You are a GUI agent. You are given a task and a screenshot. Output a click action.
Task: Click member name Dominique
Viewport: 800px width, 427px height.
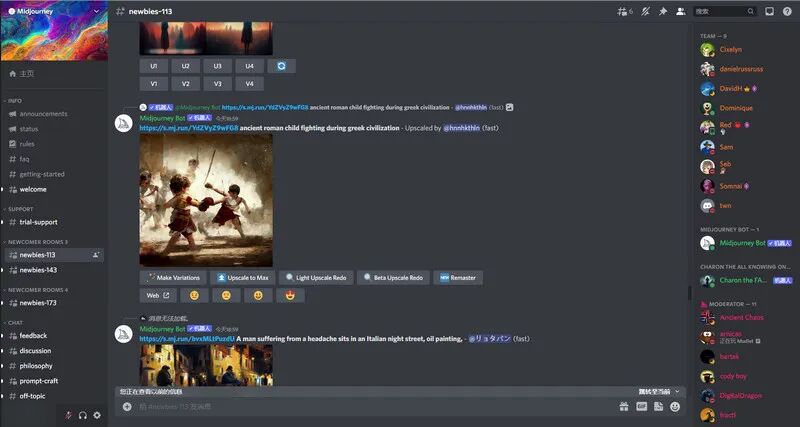736,108
